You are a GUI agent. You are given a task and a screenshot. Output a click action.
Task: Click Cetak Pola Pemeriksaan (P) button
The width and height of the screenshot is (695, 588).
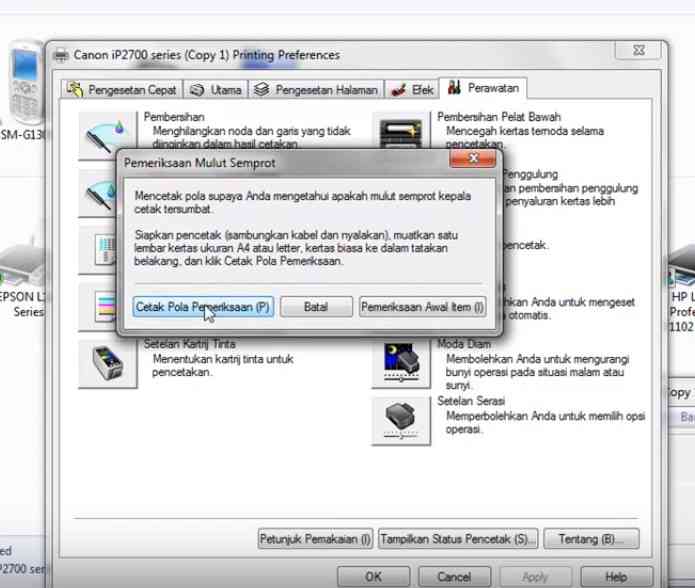coord(203,307)
